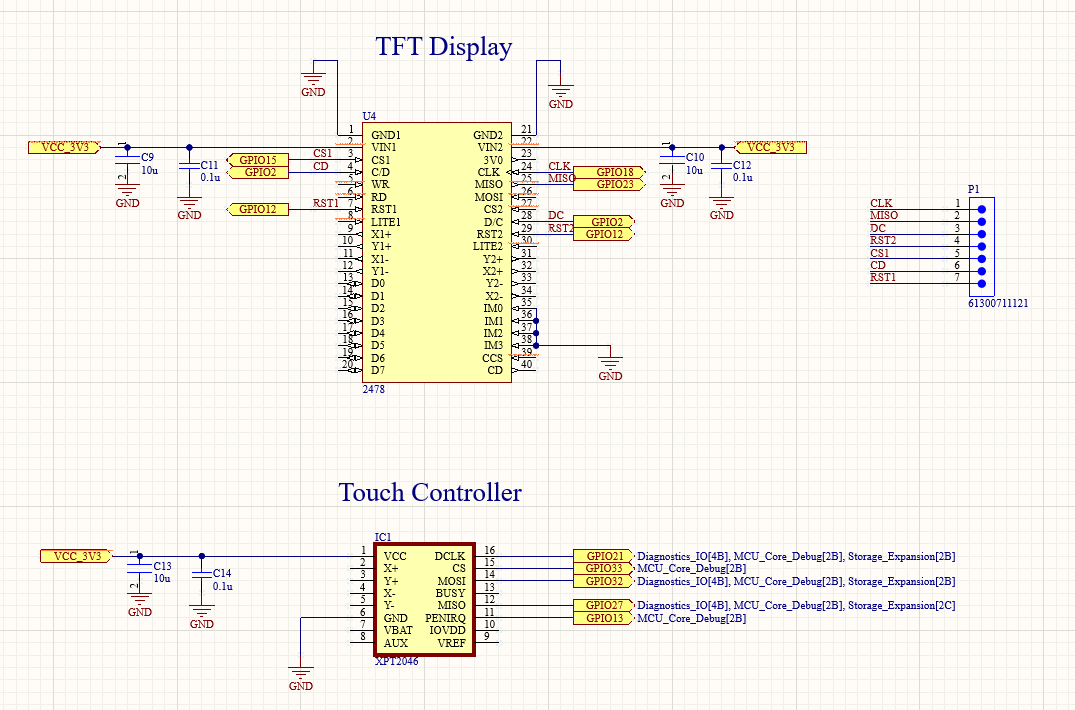Click the IC1 designator text
The width and height of the screenshot is (1075, 710).
[x=383, y=537]
